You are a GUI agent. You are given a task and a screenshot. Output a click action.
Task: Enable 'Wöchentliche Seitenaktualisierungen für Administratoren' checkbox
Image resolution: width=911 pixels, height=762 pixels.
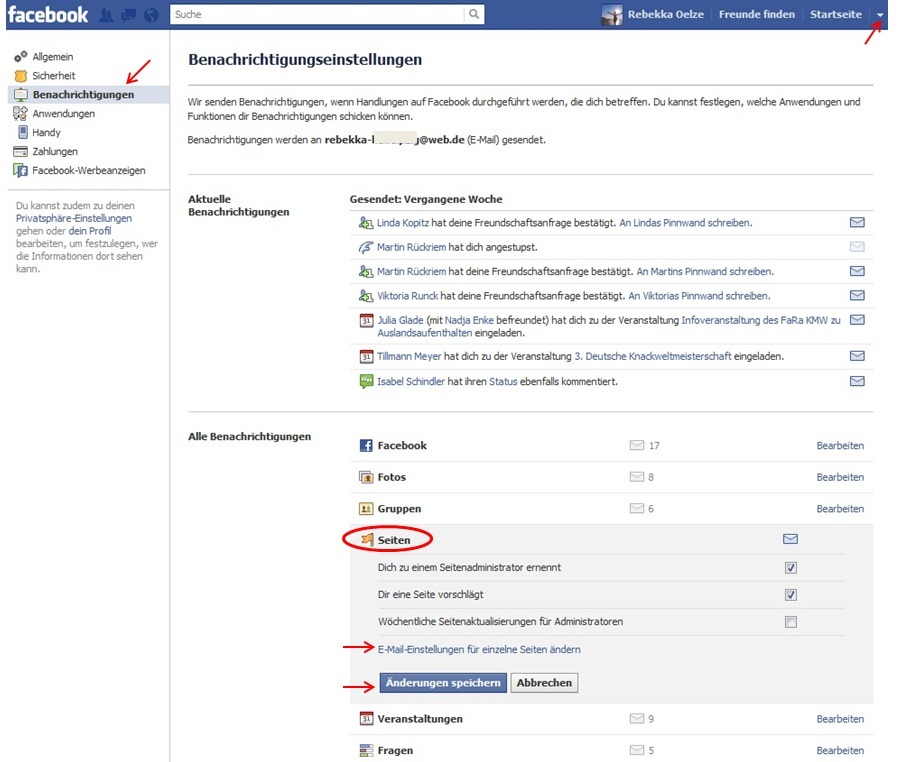coord(791,622)
